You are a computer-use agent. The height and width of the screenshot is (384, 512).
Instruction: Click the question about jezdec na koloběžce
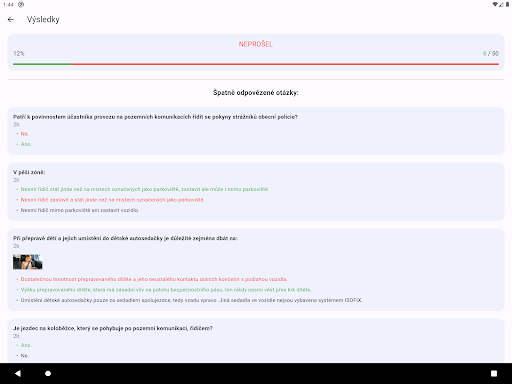113,328
